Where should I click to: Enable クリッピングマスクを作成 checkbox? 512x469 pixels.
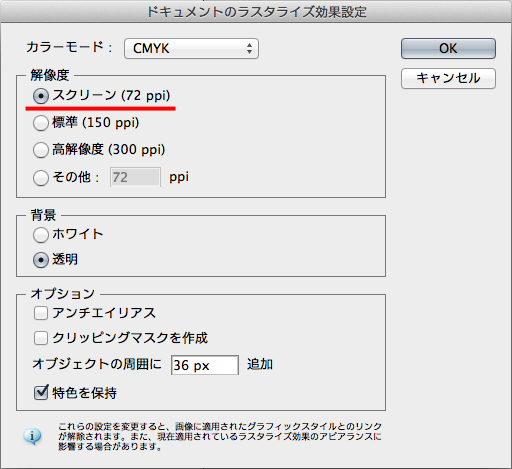click(x=41, y=338)
